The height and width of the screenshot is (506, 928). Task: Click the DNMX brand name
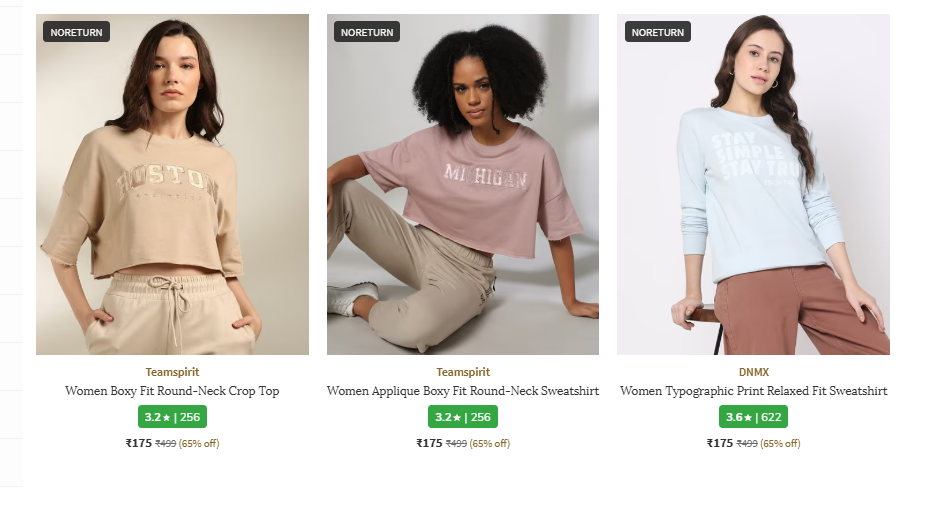[x=753, y=372]
